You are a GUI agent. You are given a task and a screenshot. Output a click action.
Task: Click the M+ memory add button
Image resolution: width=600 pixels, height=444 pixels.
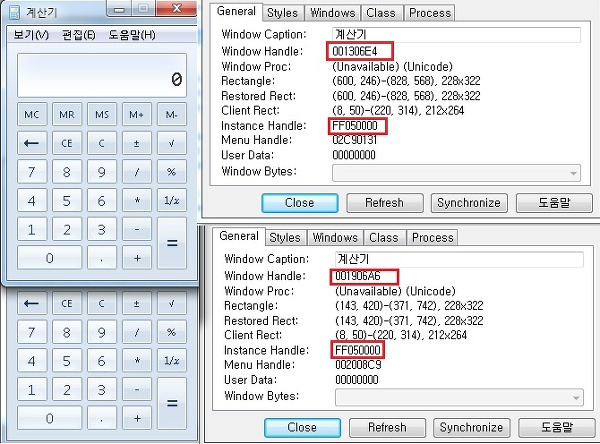[137, 114]
